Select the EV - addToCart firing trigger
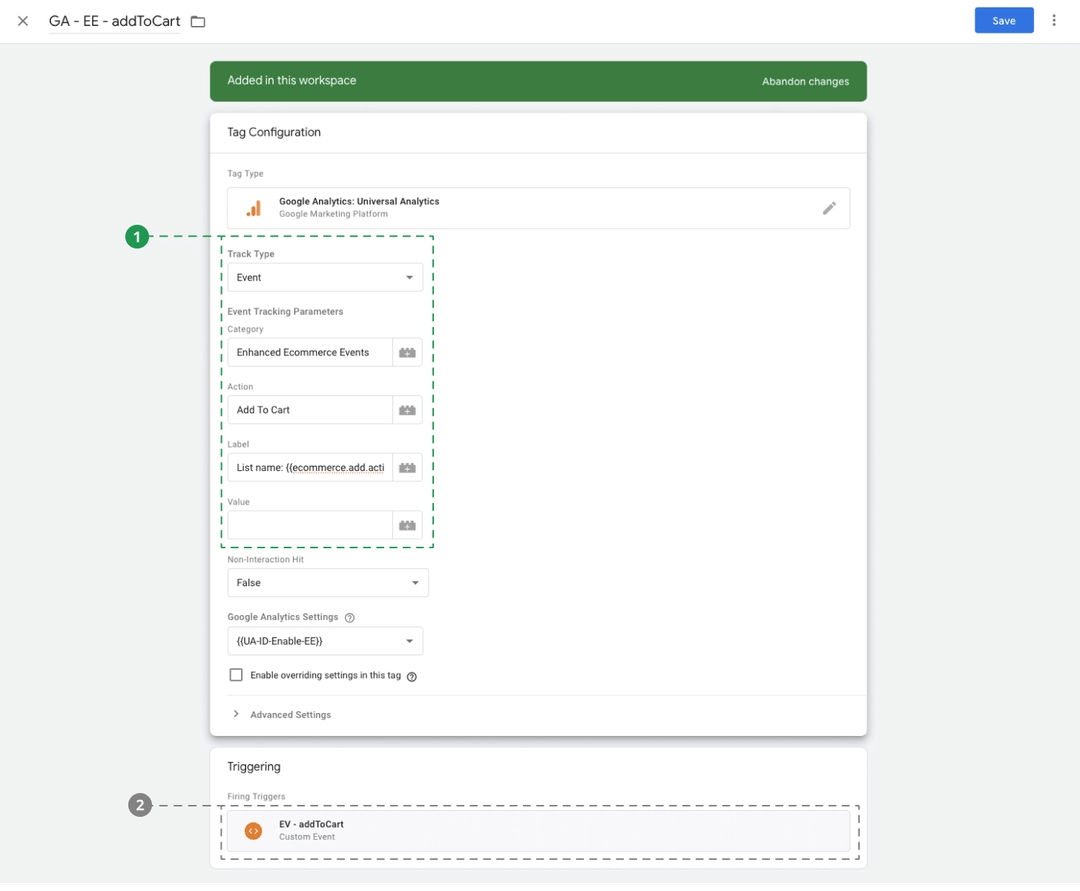This screenshot has height=891, width=1080. click(538, 830)
